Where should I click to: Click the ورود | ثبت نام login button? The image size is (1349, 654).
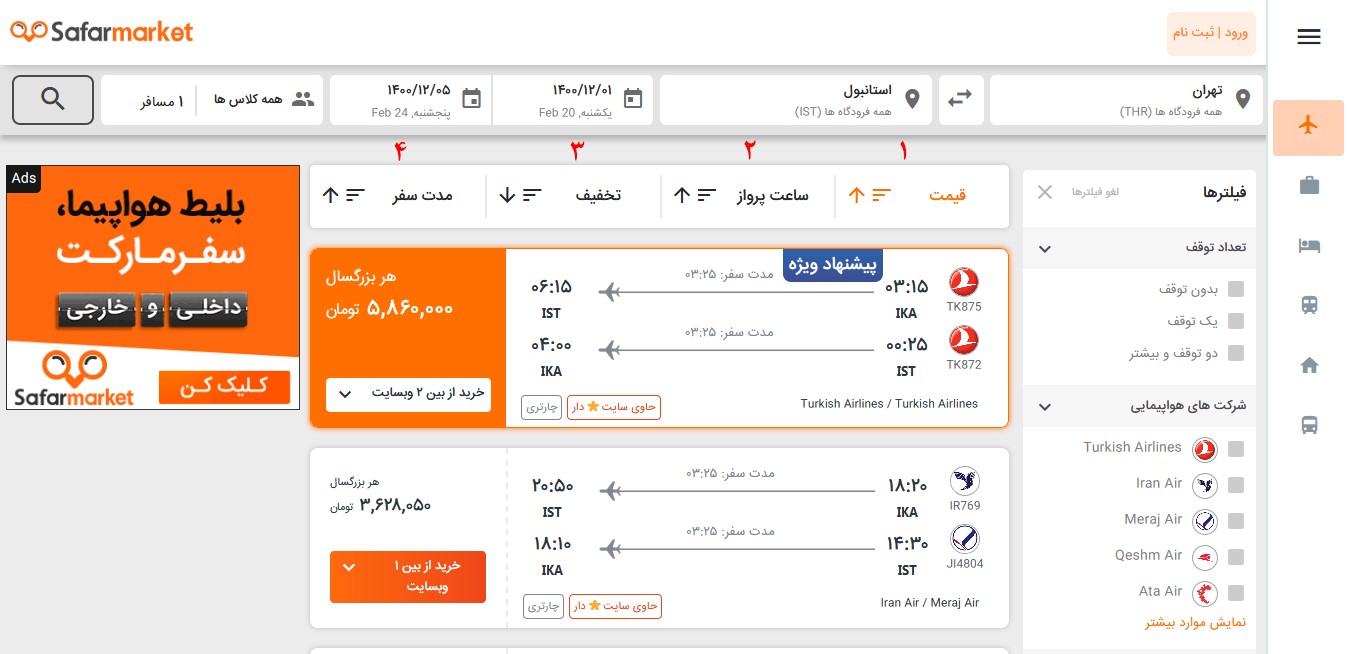point(1211,33)
